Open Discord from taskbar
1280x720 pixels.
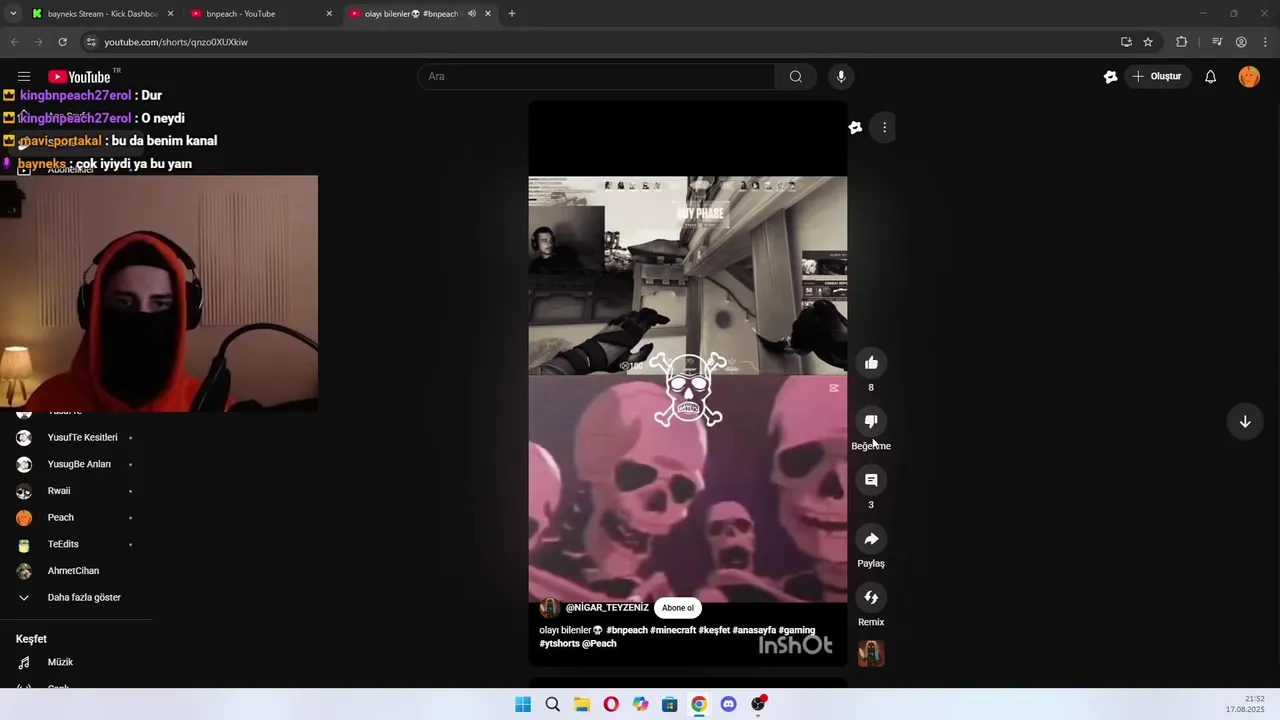click(x=728, y=704)
